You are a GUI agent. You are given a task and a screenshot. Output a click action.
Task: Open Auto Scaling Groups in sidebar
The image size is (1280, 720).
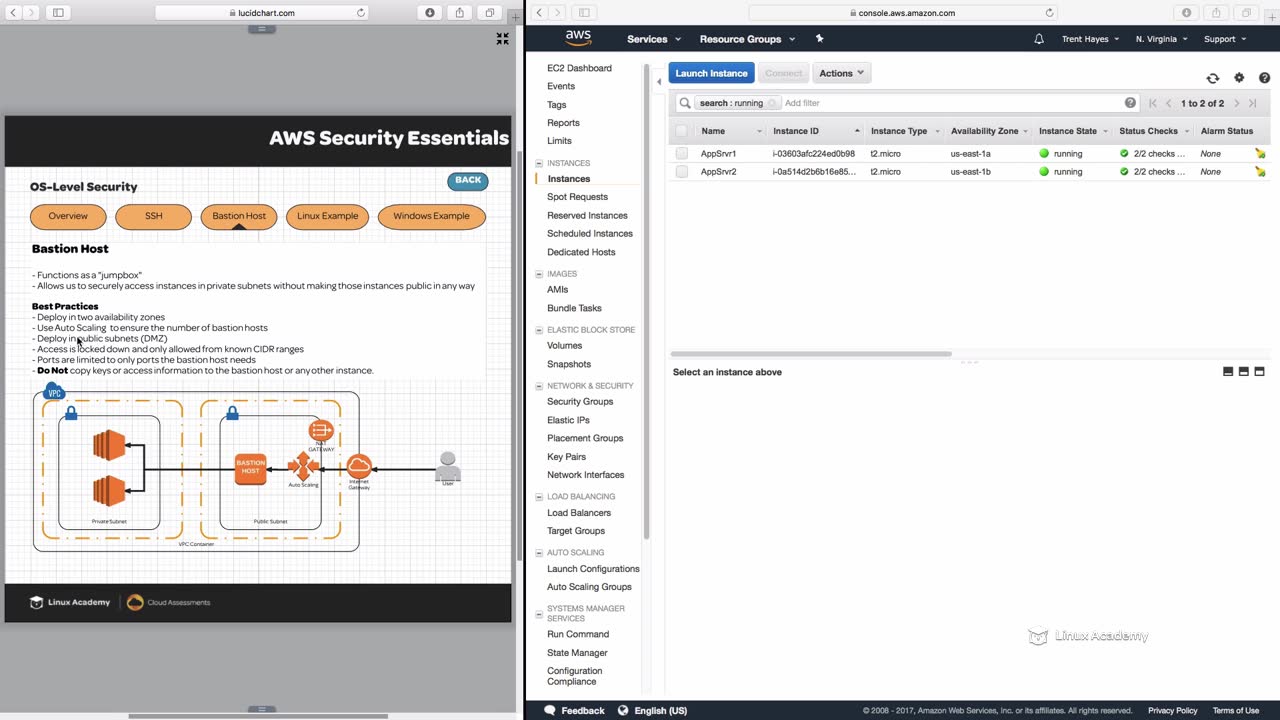pos(589,587)
